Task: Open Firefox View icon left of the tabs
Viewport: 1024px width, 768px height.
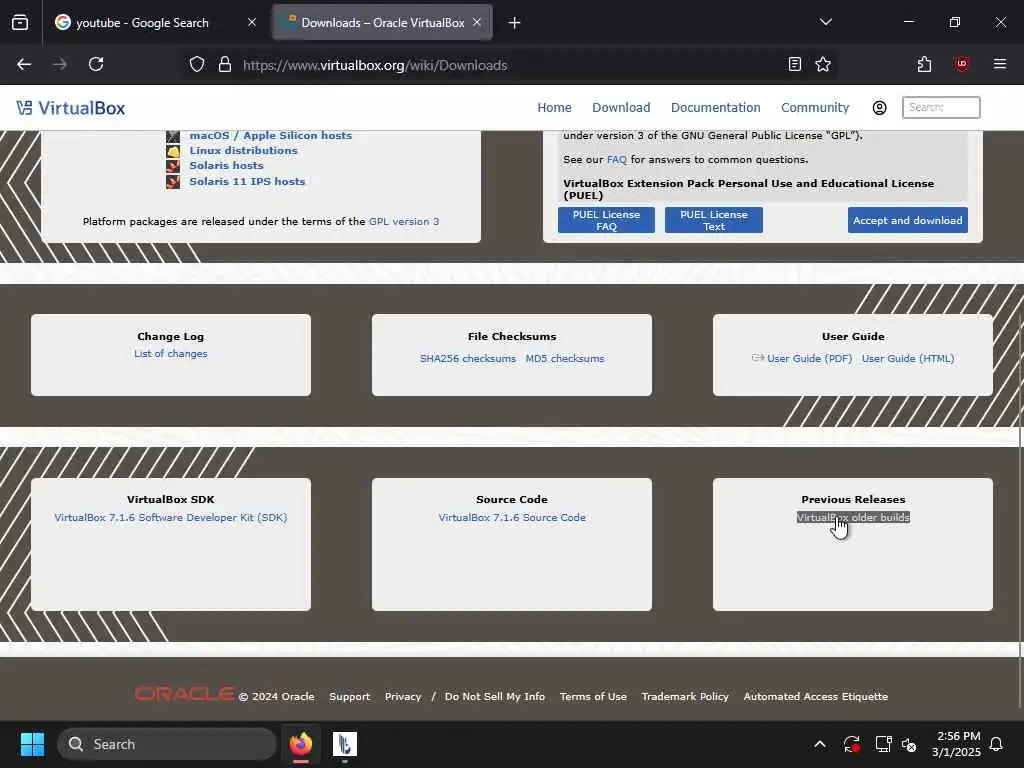Action: click(20, 22)
